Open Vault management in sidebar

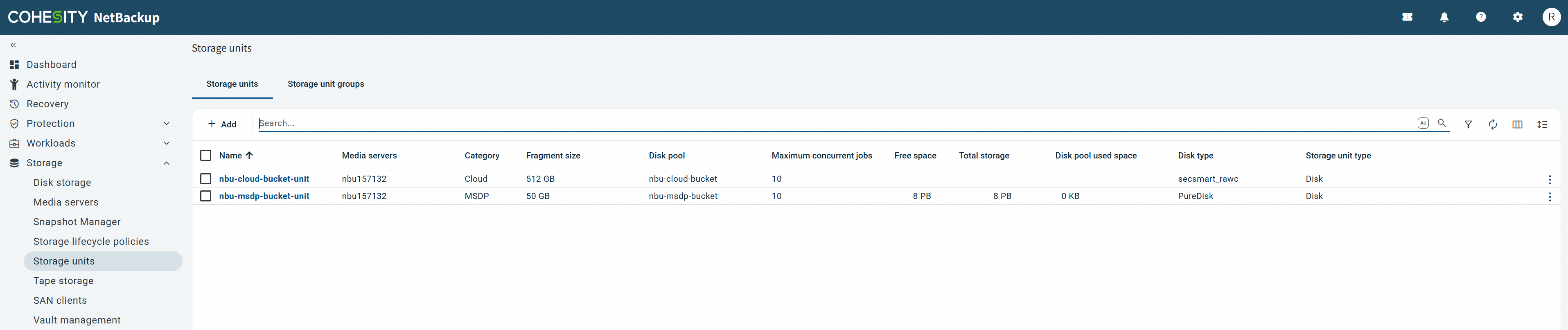pyautogui.click(x=77, y=320)
